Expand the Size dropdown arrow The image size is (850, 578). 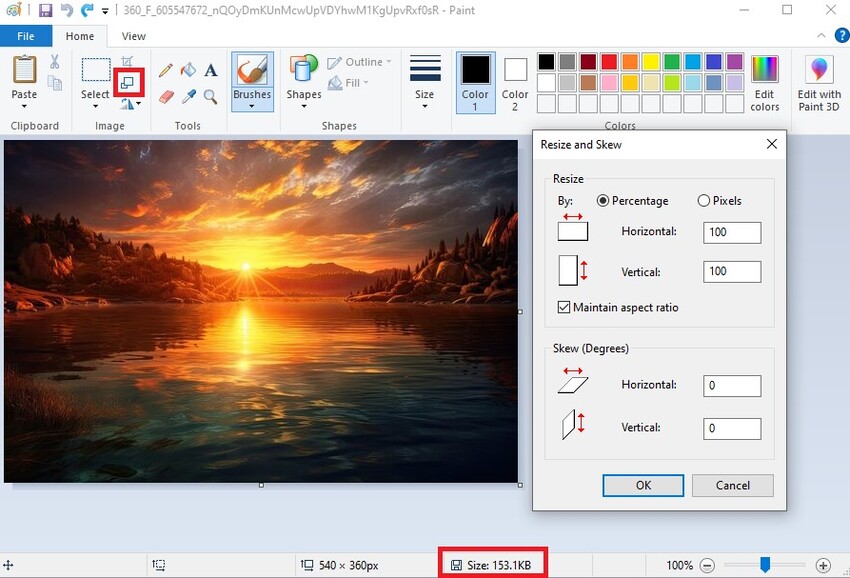coord(425,106)
